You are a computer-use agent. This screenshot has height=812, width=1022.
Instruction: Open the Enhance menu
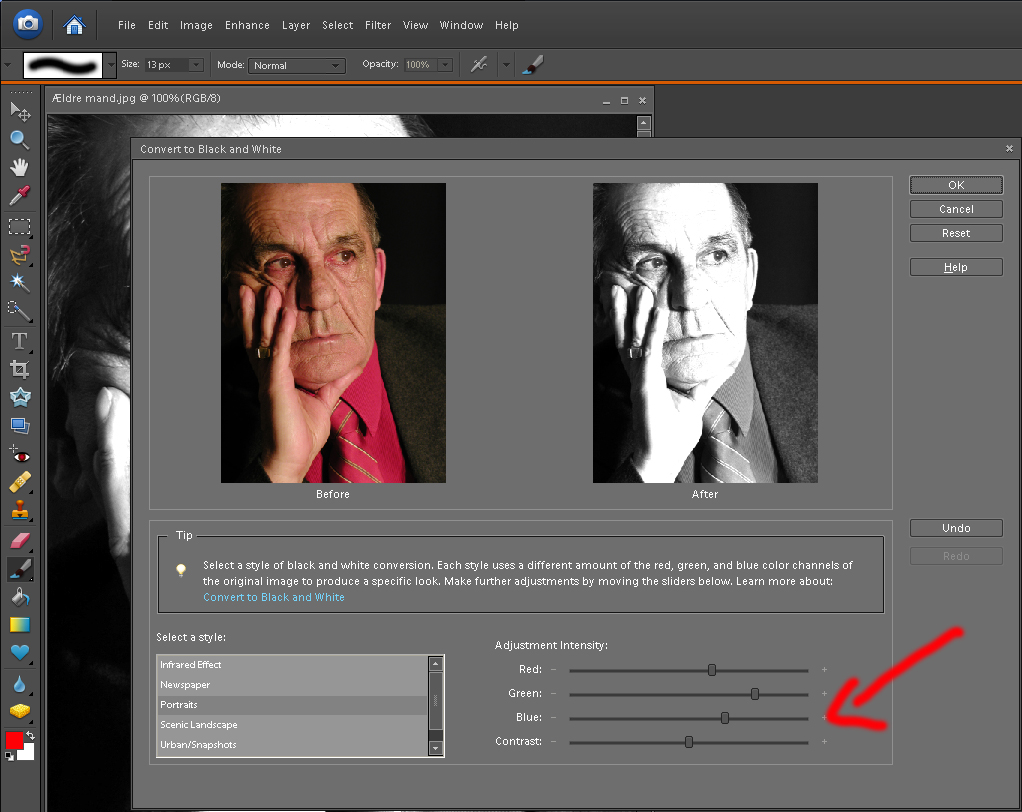tap(247, 25)
